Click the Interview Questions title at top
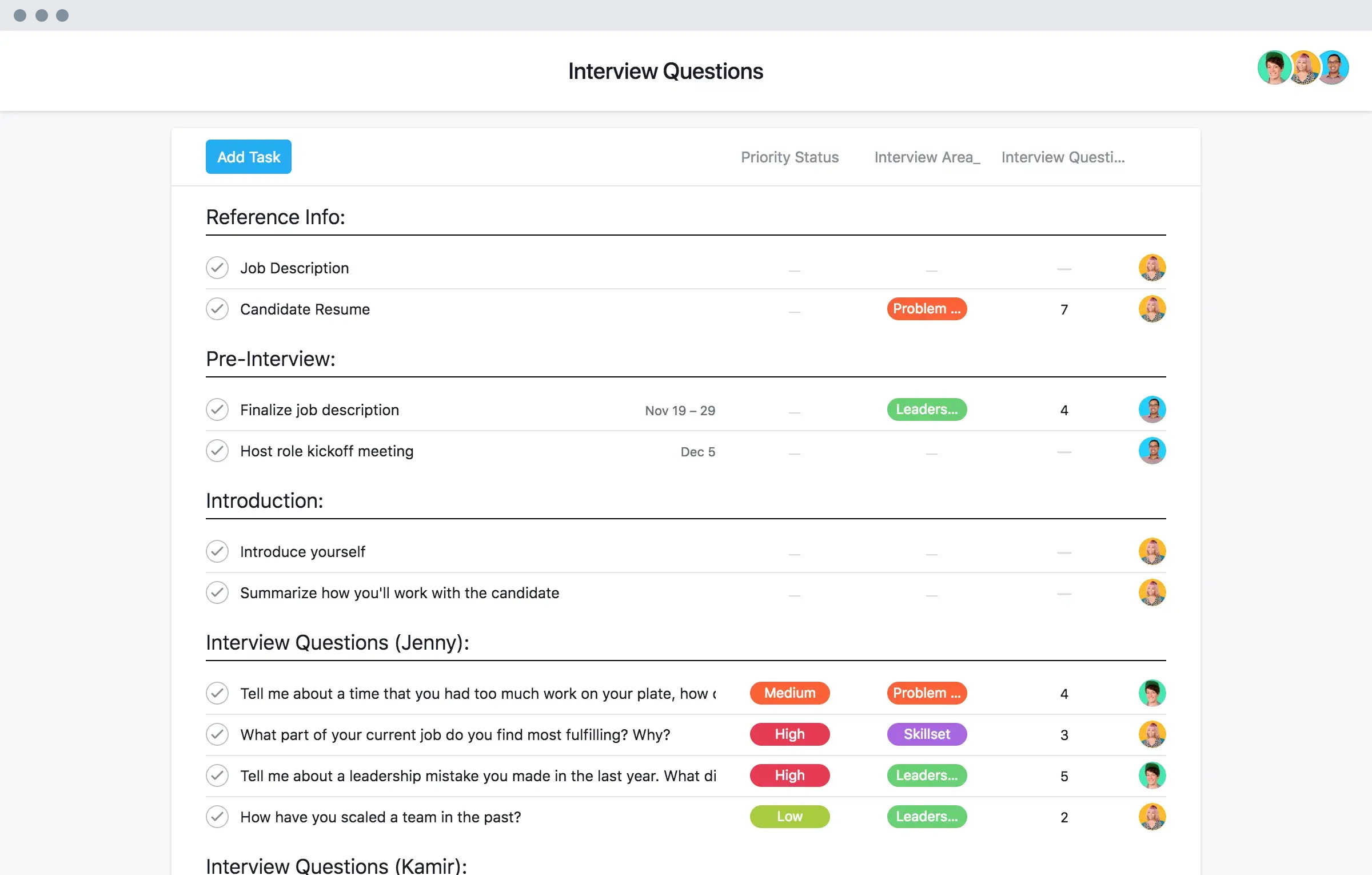The height and width of the screenshot is (875, 1372). coord(666,71)
